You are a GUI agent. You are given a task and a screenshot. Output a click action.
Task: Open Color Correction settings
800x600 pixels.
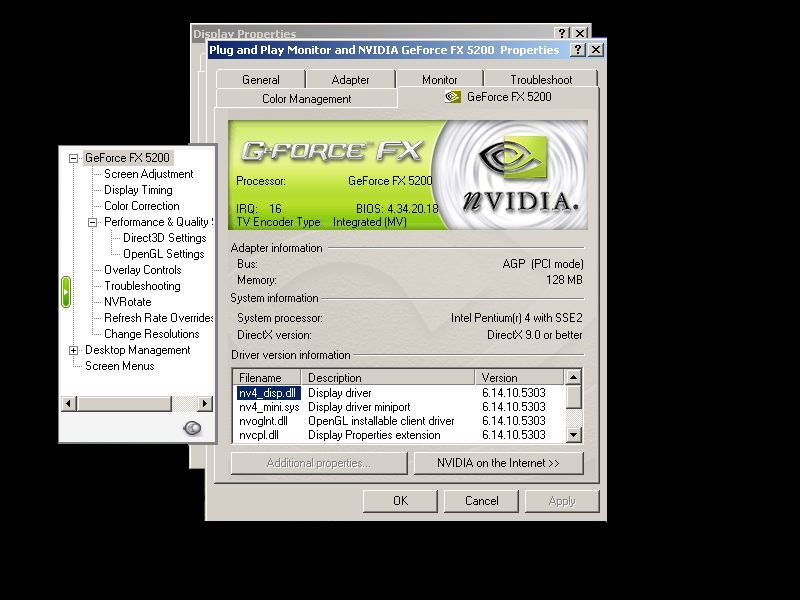[x=142, y=206]
